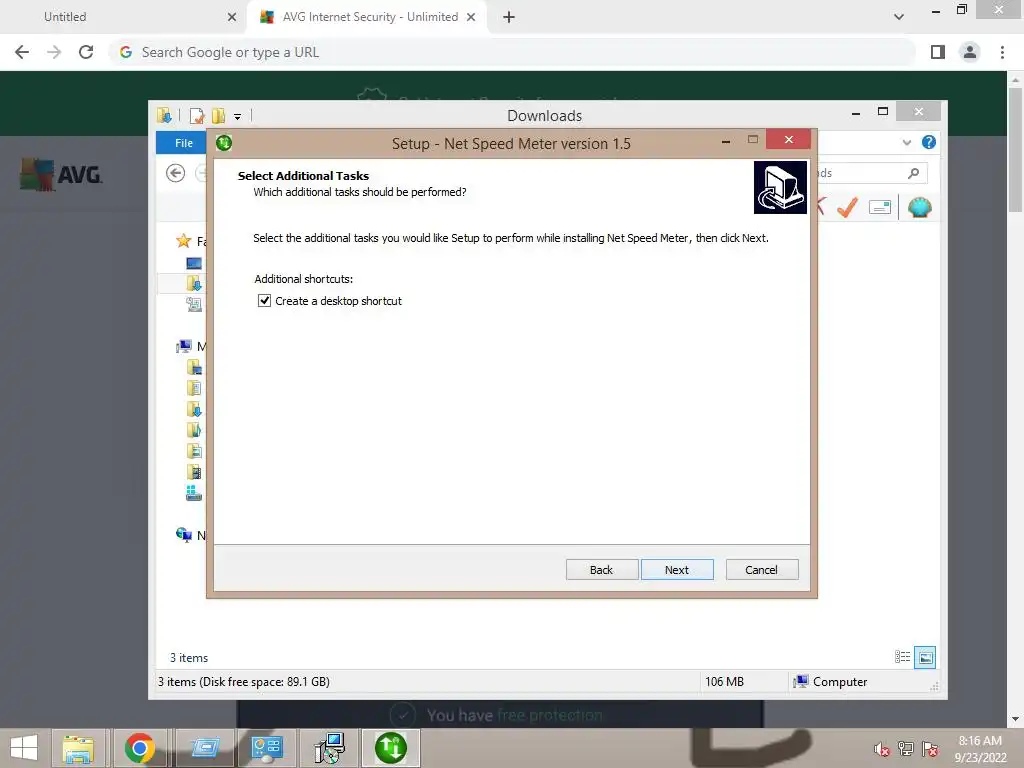Open the Explorer Help question-mark icon
The height and width of the screenshot is (768, 1024).
tap(929, 142)
